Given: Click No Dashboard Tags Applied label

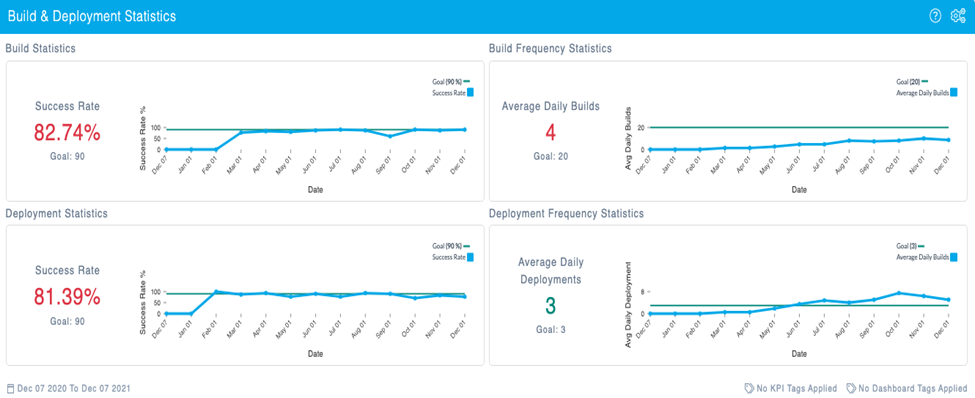Looking at the screenshot, I should point(912,389).
